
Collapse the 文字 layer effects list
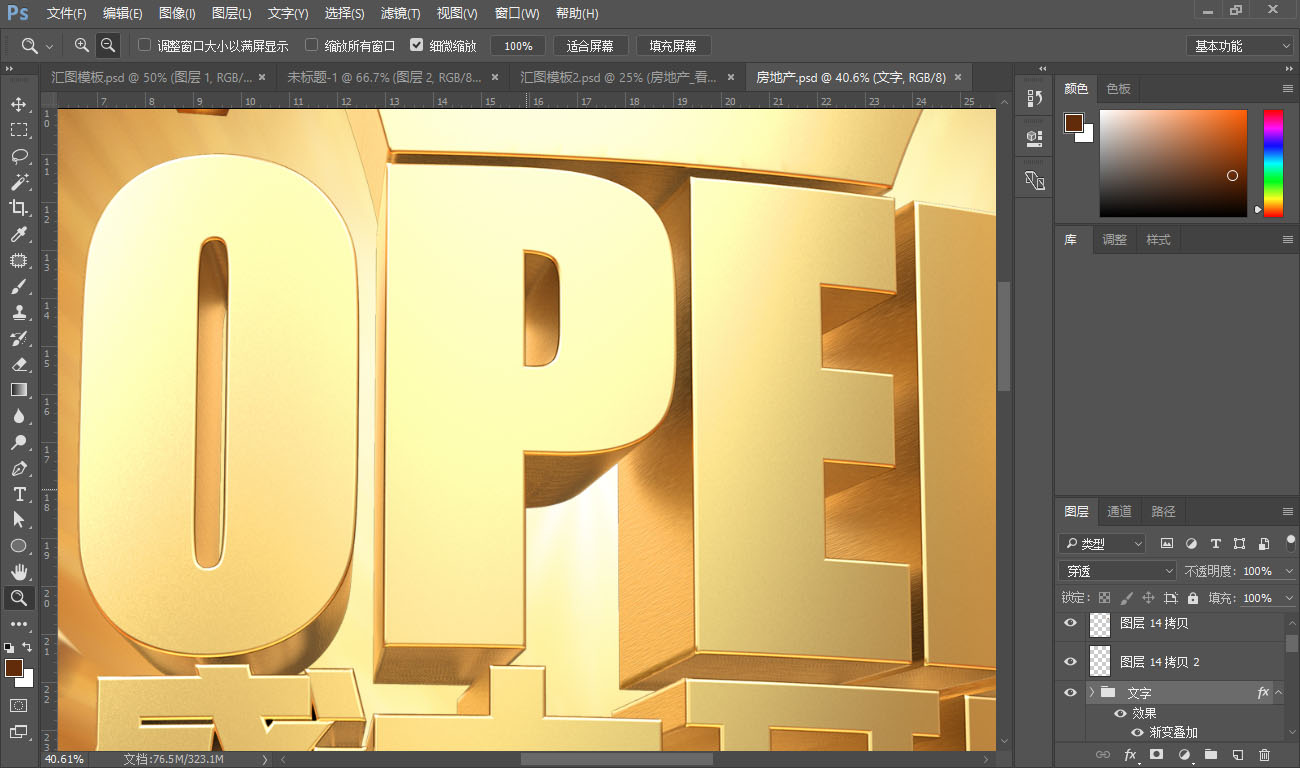coord(1278,692)
